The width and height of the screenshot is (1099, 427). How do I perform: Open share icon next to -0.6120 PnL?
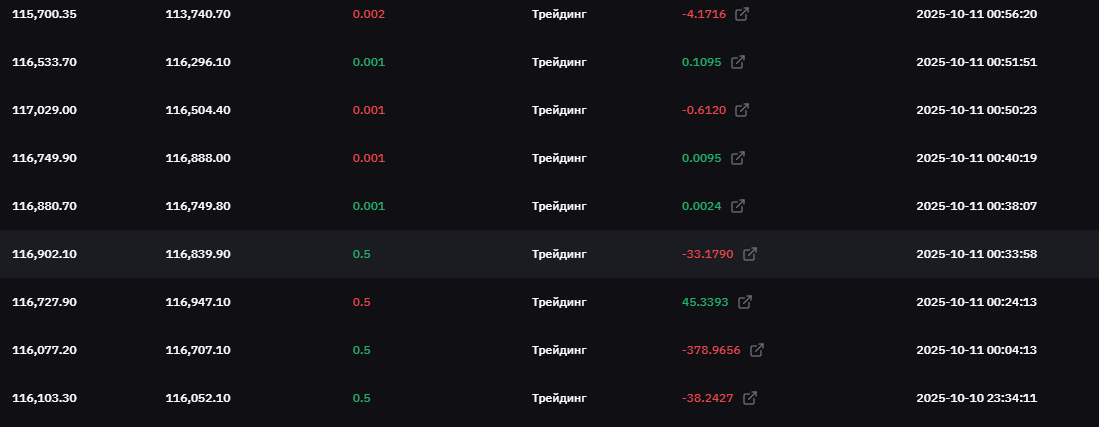click(742, 110)
